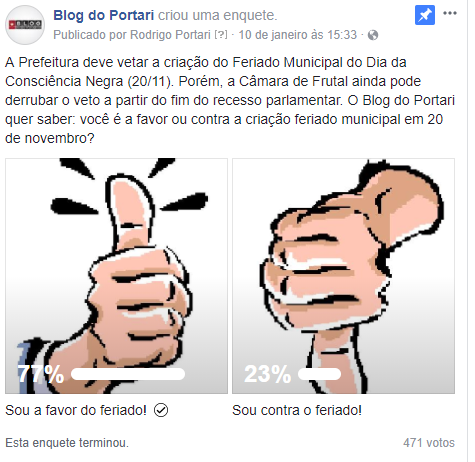475x462 pixels.
Task: Click the Rodrigo Portari publisher name
Action: (x=170, y=35)
